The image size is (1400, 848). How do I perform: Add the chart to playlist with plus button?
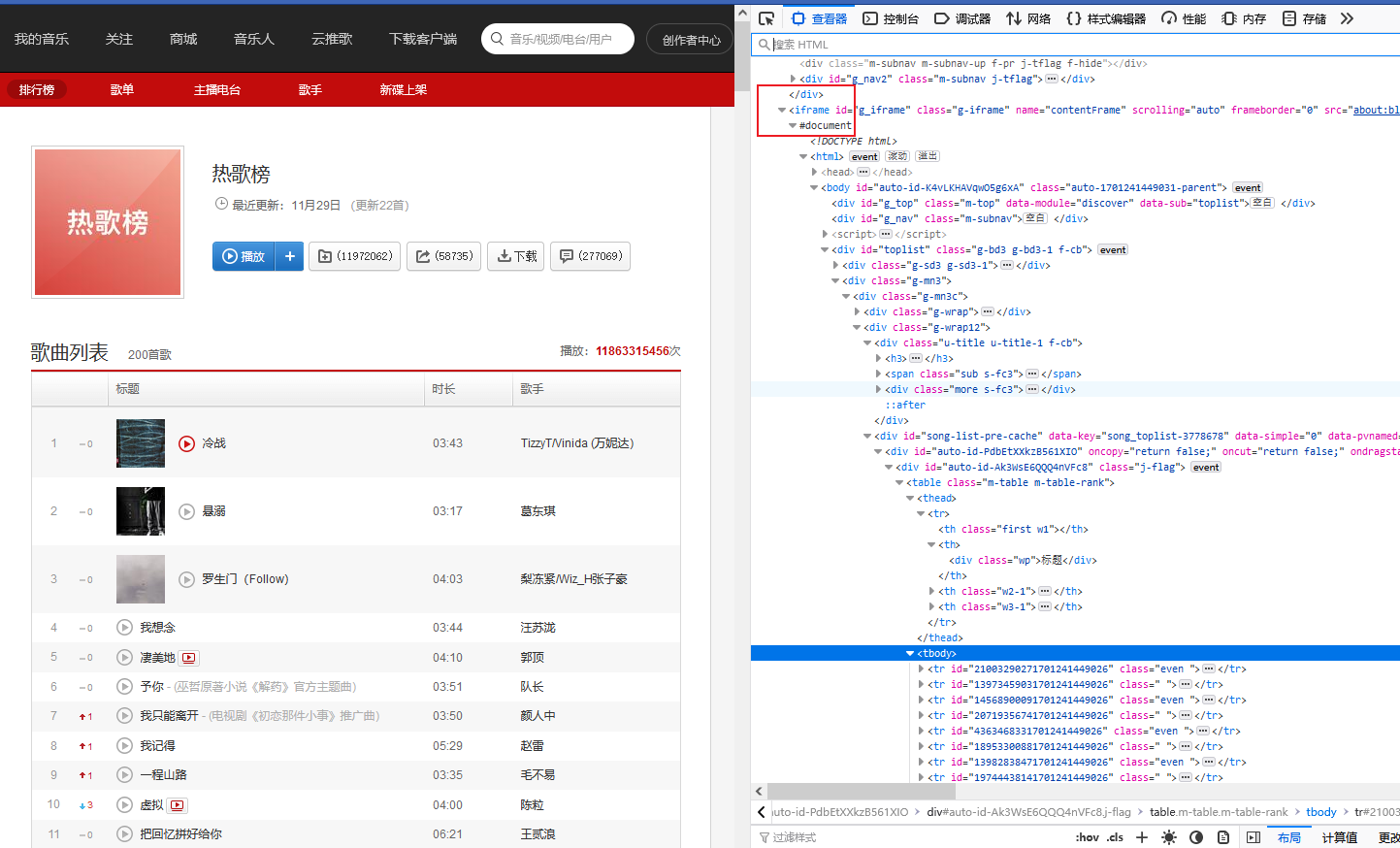pos(290,256)
